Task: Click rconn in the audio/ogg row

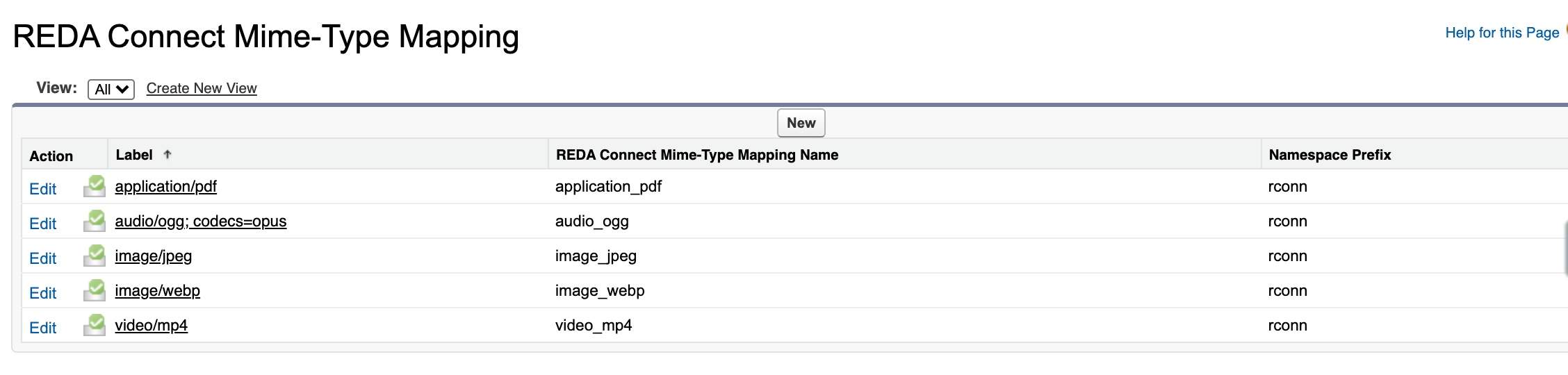Action: 1287,221
